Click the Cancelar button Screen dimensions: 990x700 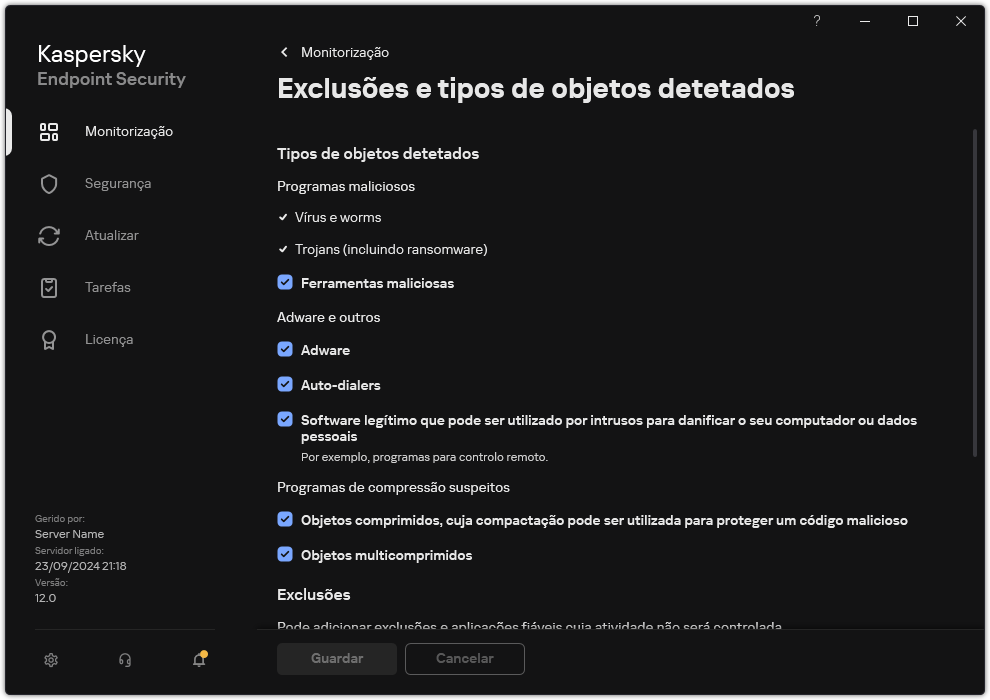point(464,658)
